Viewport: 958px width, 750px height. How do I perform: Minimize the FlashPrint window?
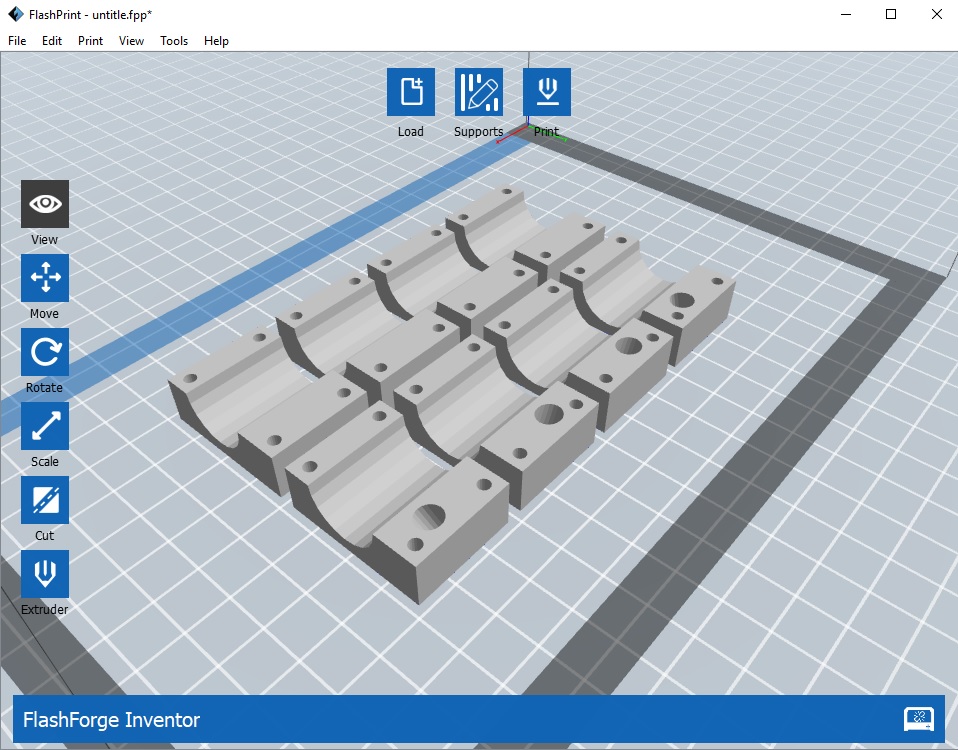click(x=846, y=14)
